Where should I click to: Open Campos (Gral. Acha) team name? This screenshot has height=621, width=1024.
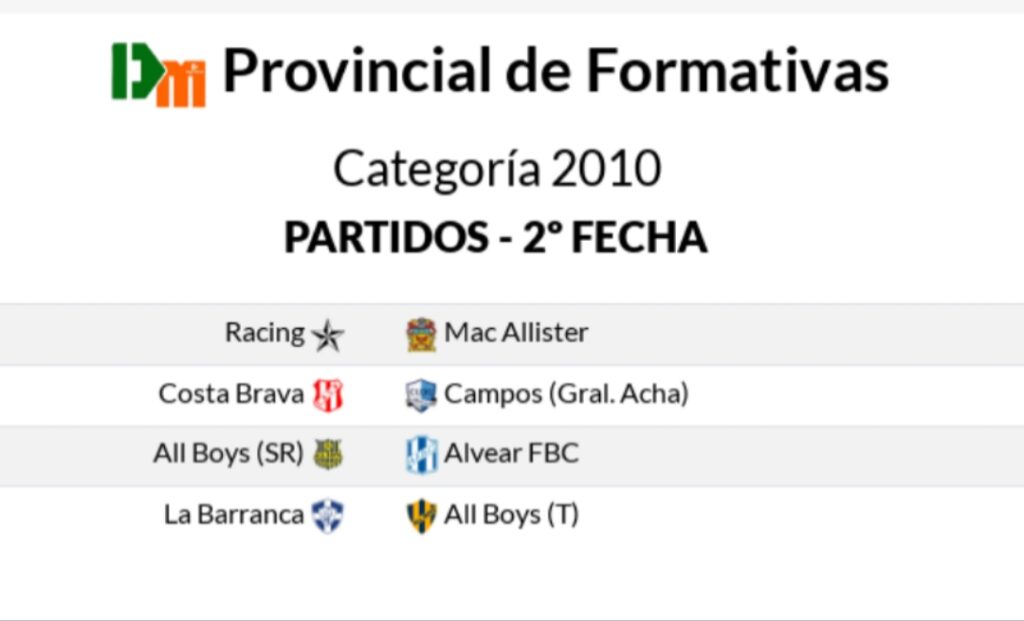[x=566, y=394]
